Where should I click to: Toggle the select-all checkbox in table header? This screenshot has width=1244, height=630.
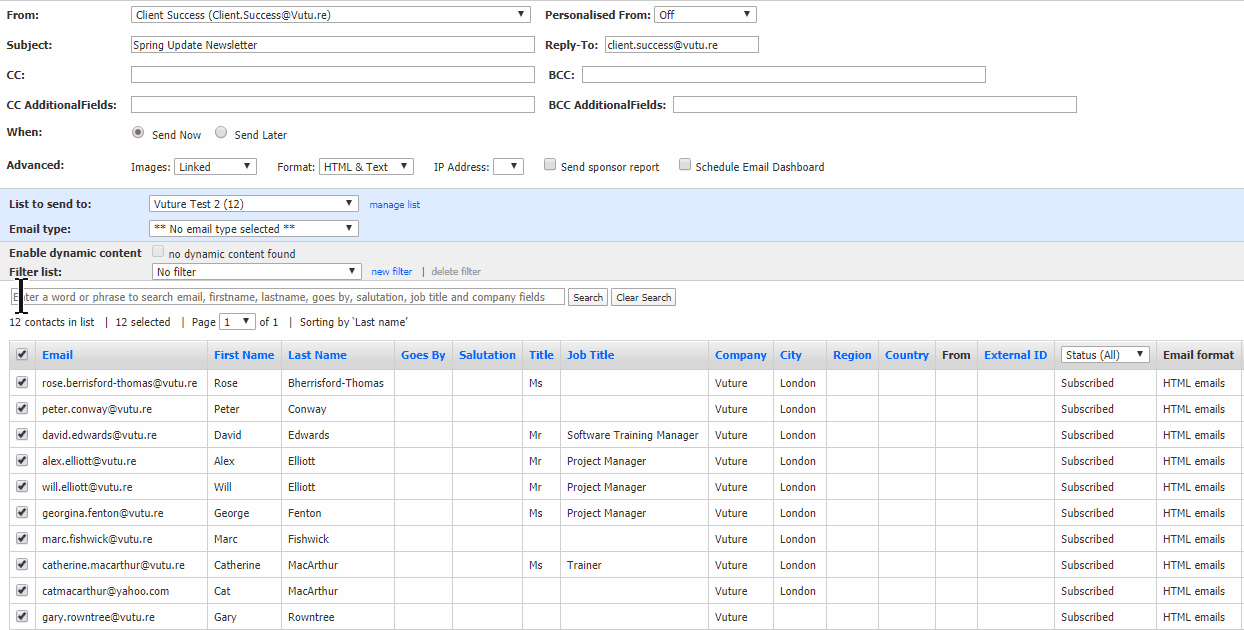point(22,355)
